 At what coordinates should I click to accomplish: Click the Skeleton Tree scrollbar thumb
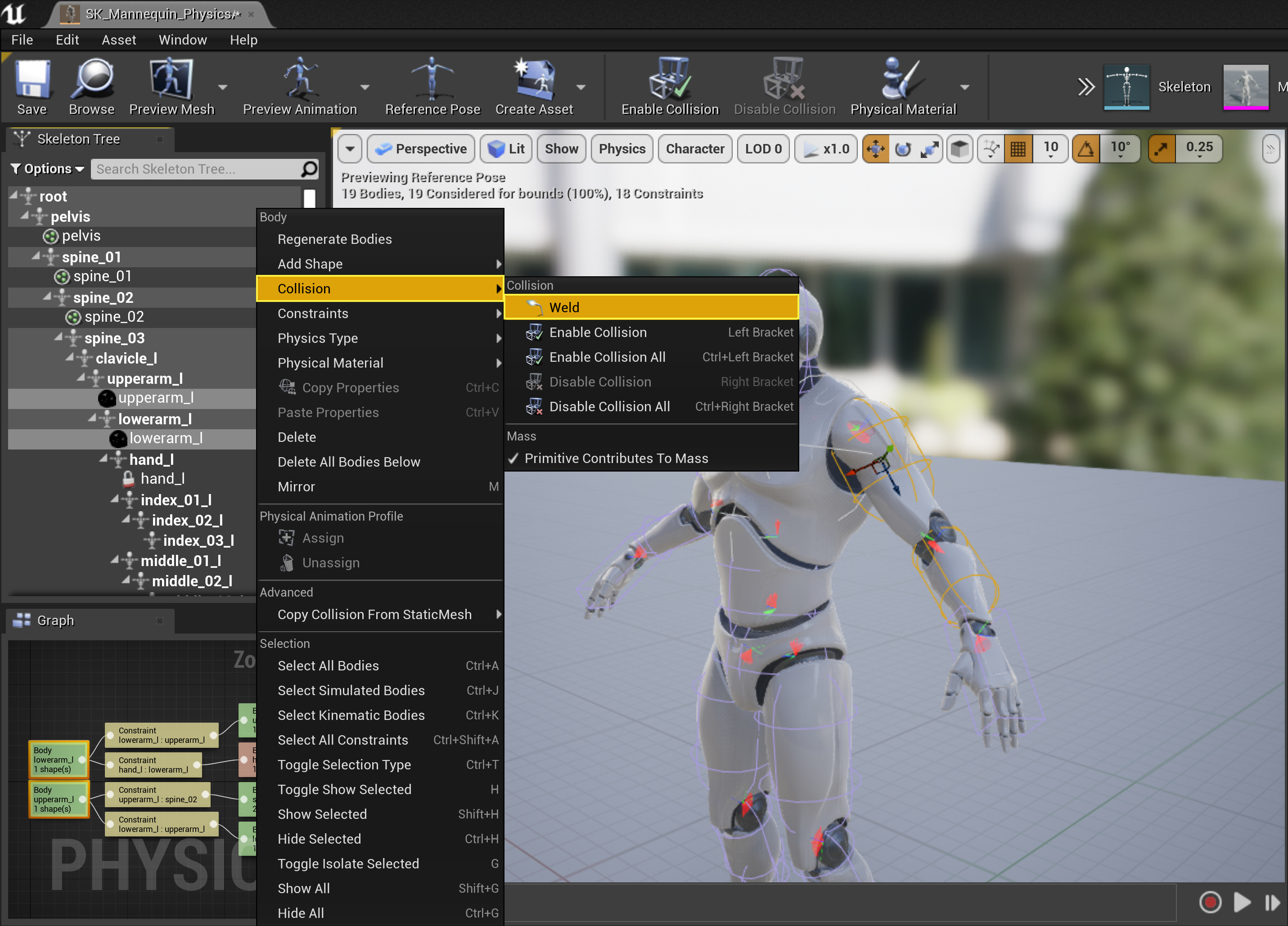point(310,198)
